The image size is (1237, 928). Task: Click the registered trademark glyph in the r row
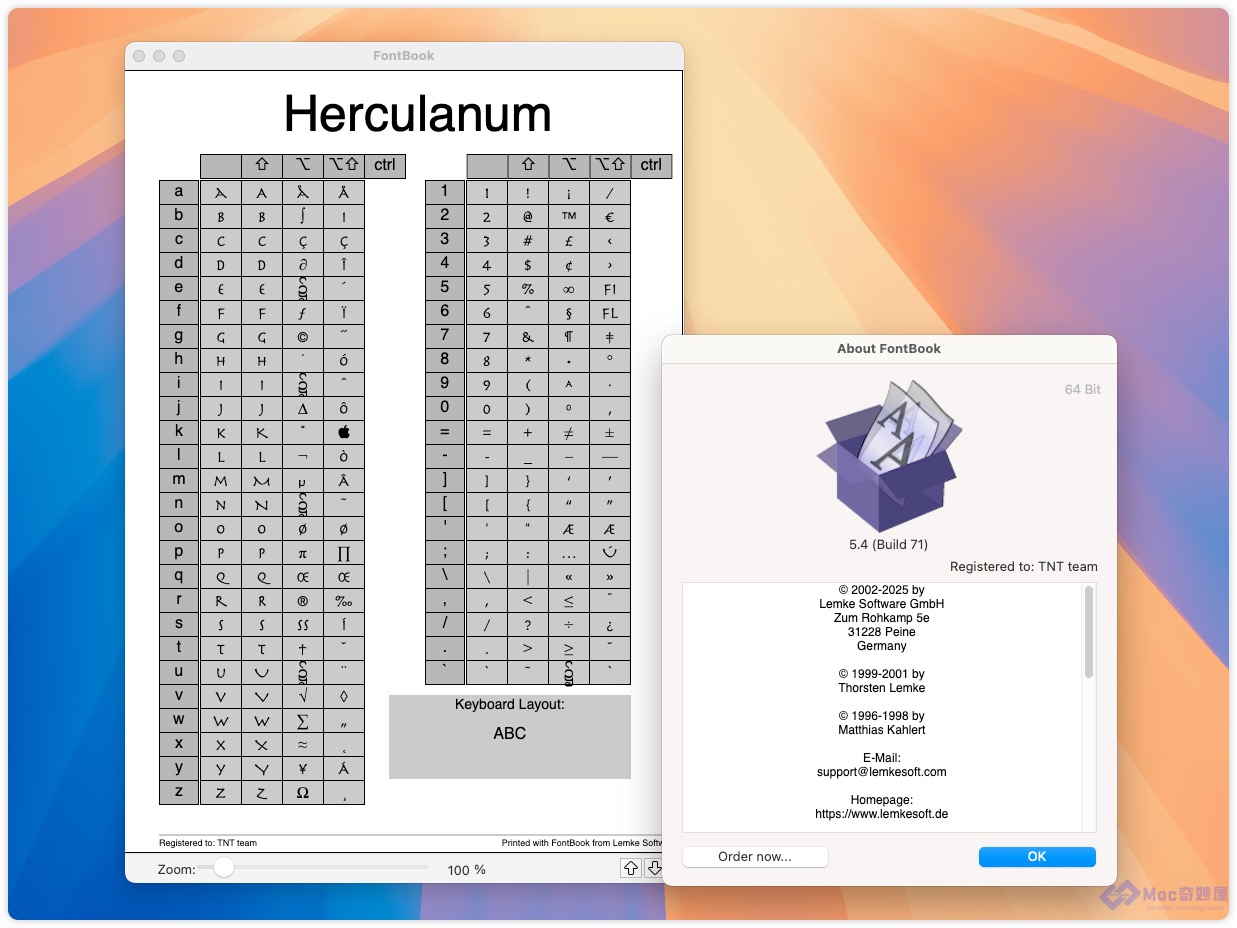[303, 600]
